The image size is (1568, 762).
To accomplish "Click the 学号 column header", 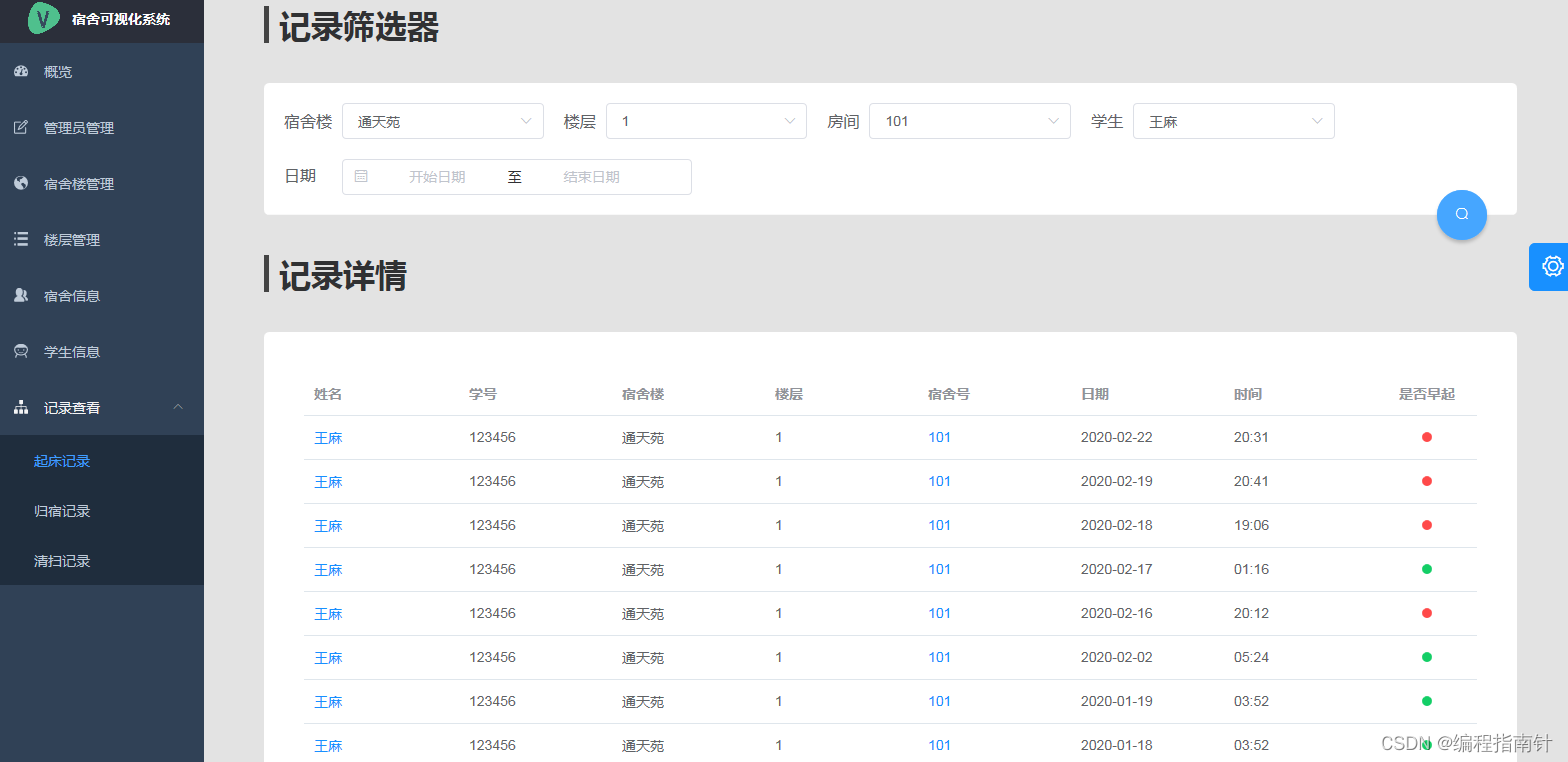I will point(483,394).
